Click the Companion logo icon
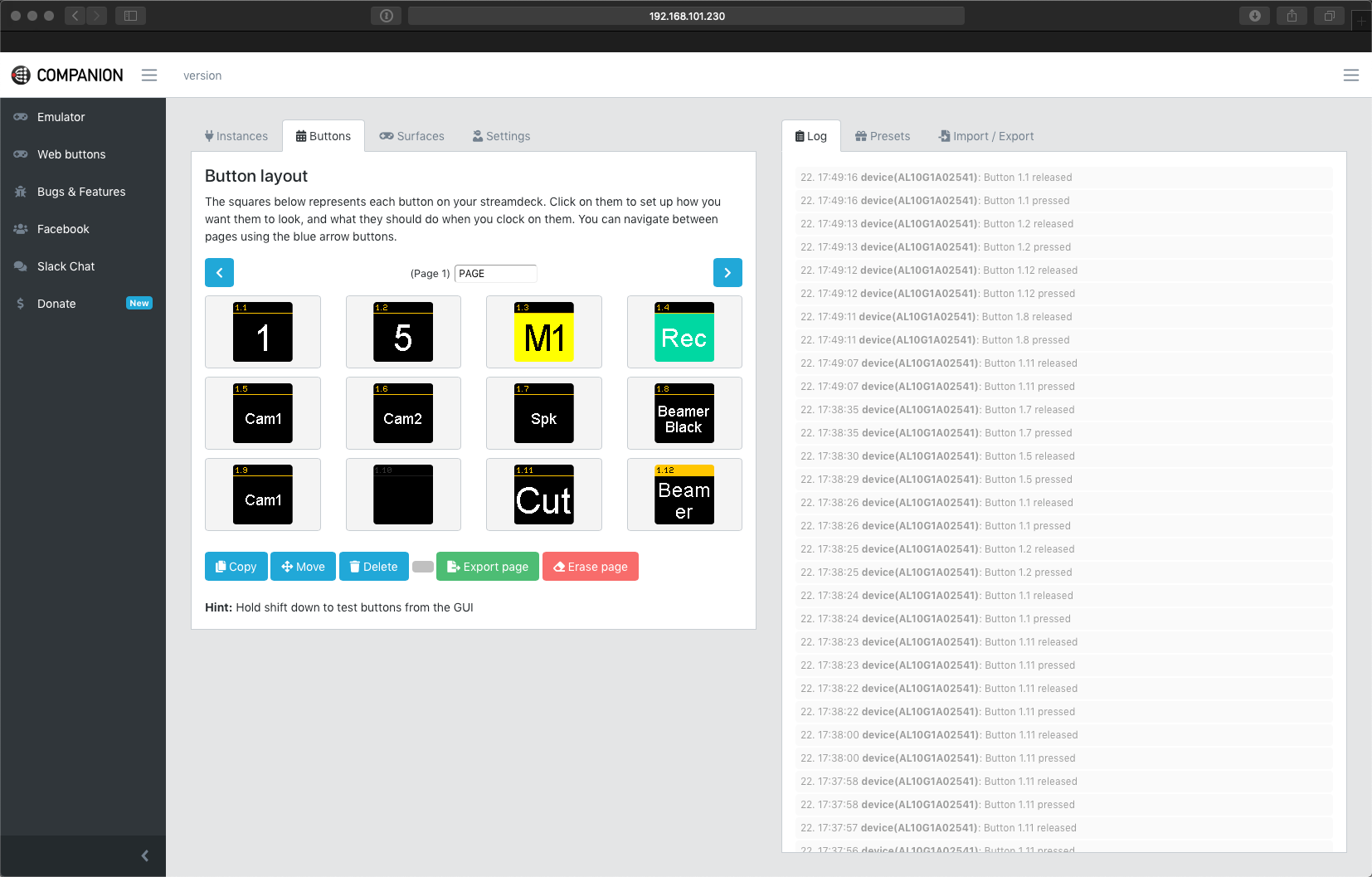The width and height of the screenshot is (1372, 877). coord(21,76)
